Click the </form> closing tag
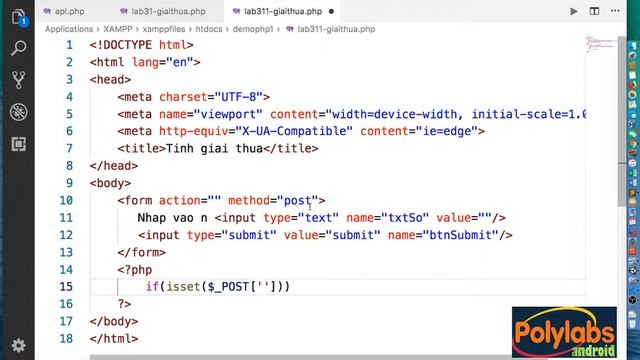The width and height of the screenshot is (640, 360). click(142, 252)
